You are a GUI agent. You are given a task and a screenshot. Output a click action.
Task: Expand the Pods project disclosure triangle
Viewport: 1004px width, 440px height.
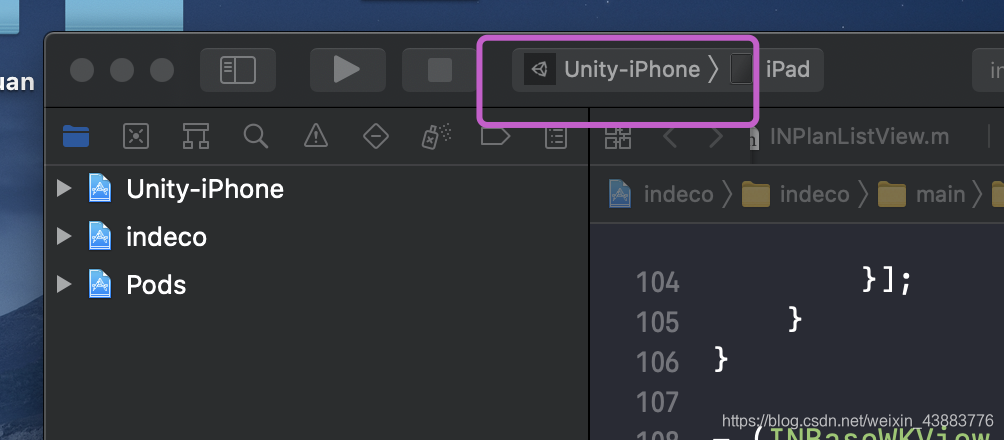click(64, 284)
